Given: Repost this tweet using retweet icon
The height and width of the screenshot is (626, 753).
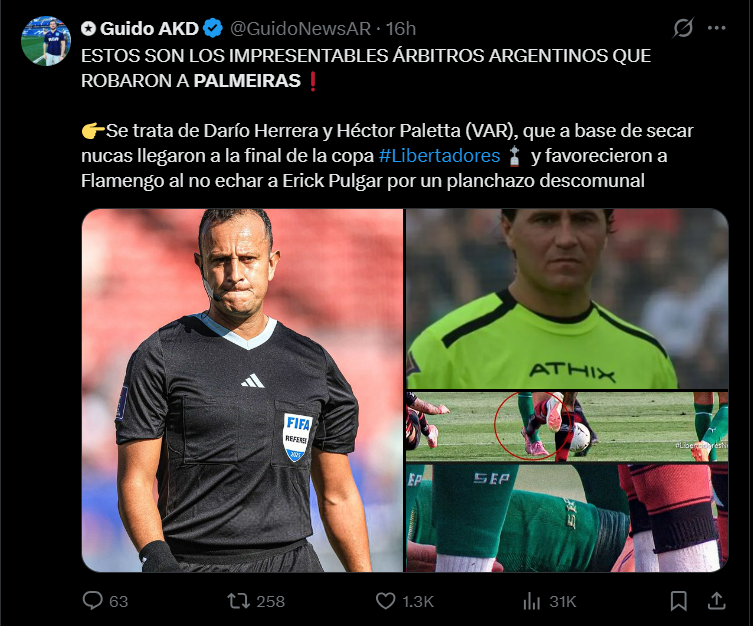Looking at the screenshot, I should 238,601.
